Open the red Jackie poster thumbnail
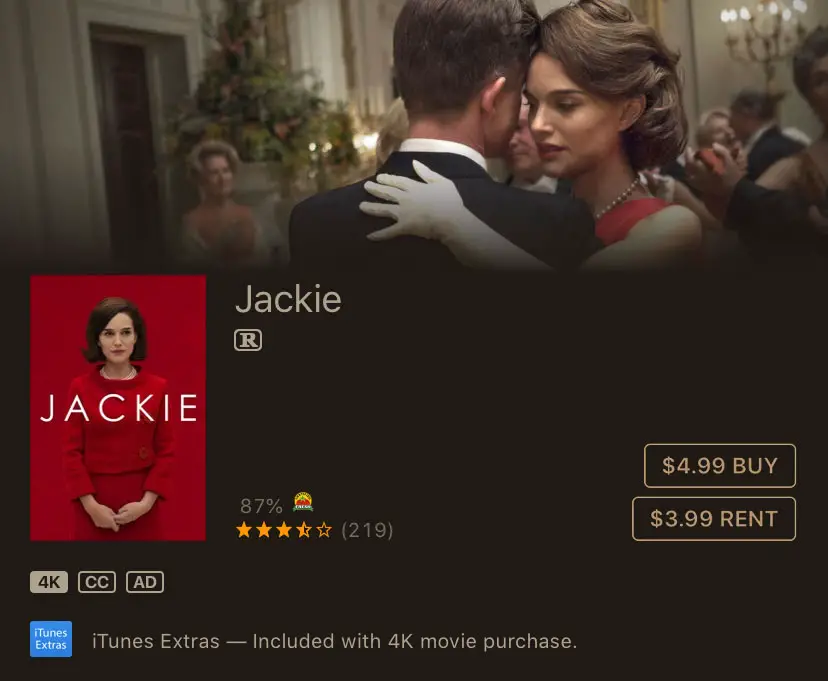Screen dimensions: 828x681 coord(118,408)
